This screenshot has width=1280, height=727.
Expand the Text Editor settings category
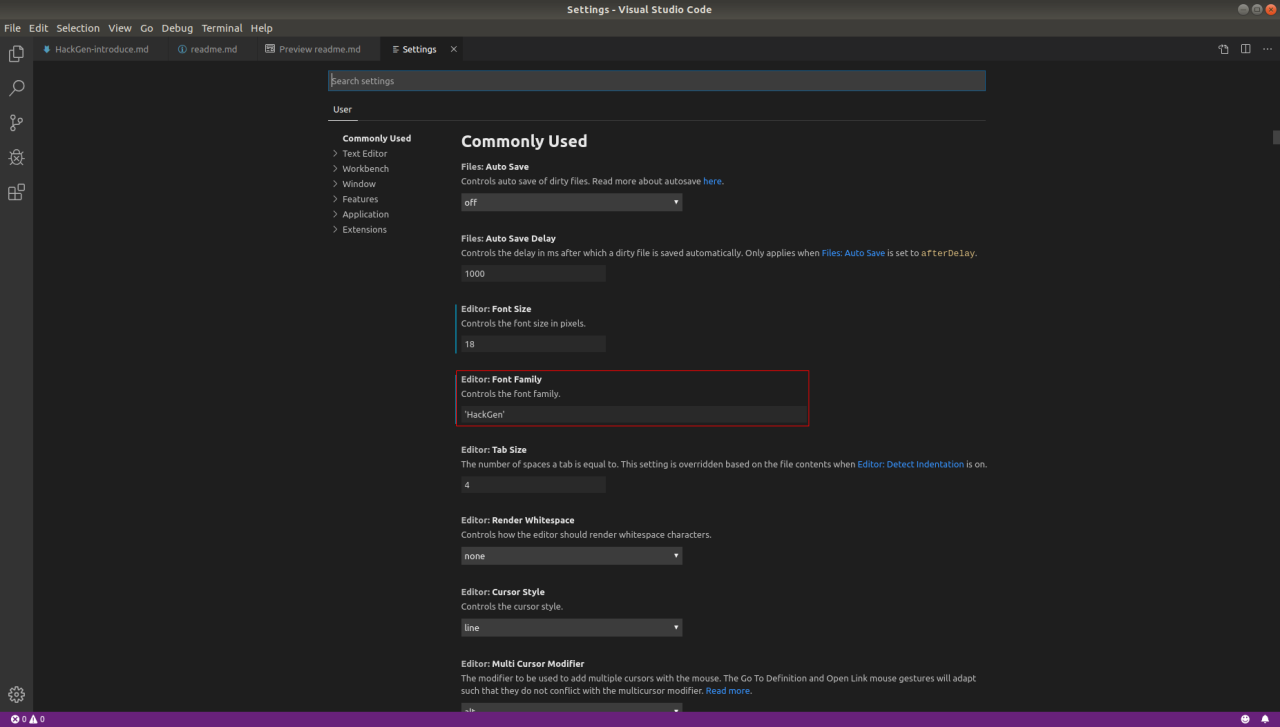364,154
